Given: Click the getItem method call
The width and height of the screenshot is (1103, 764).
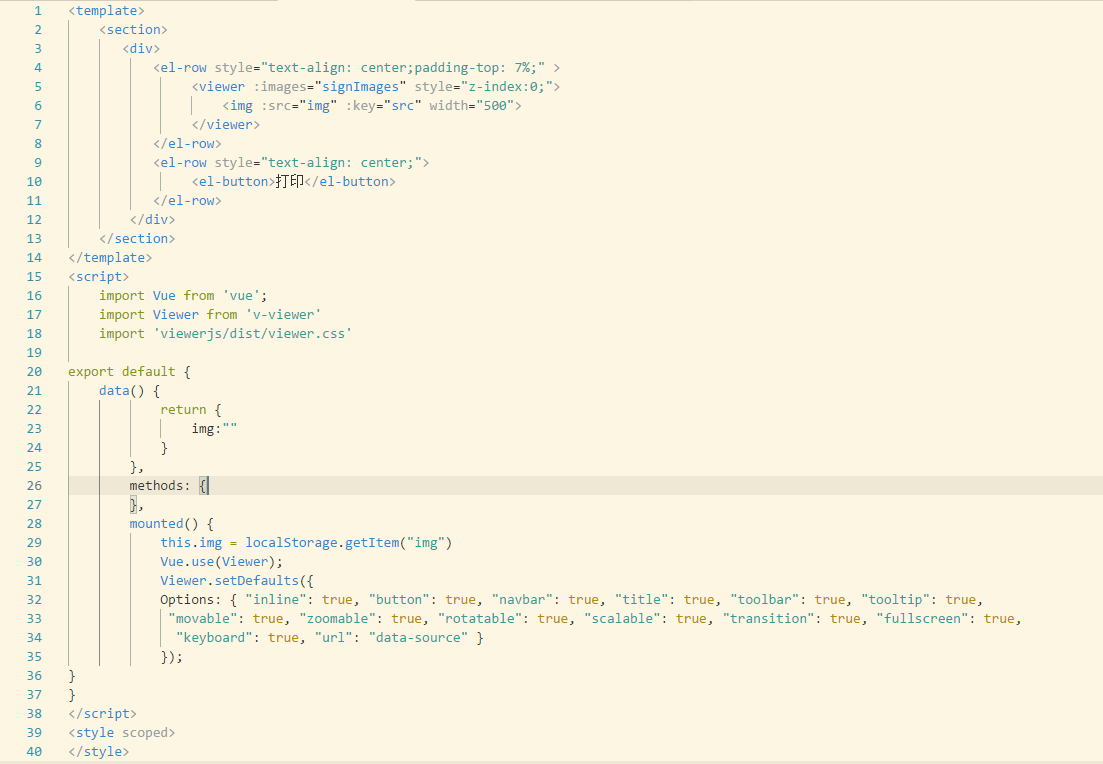Looking at the screenshot, I should click(371, 542).
